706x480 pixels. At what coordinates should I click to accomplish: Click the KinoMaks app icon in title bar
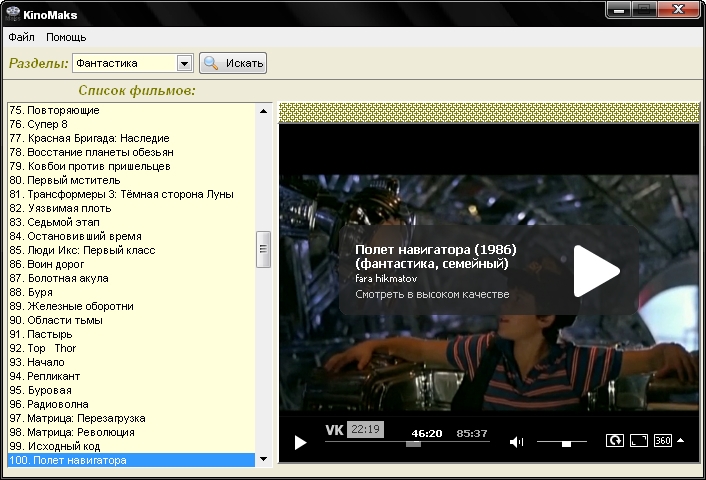point(12,14)
